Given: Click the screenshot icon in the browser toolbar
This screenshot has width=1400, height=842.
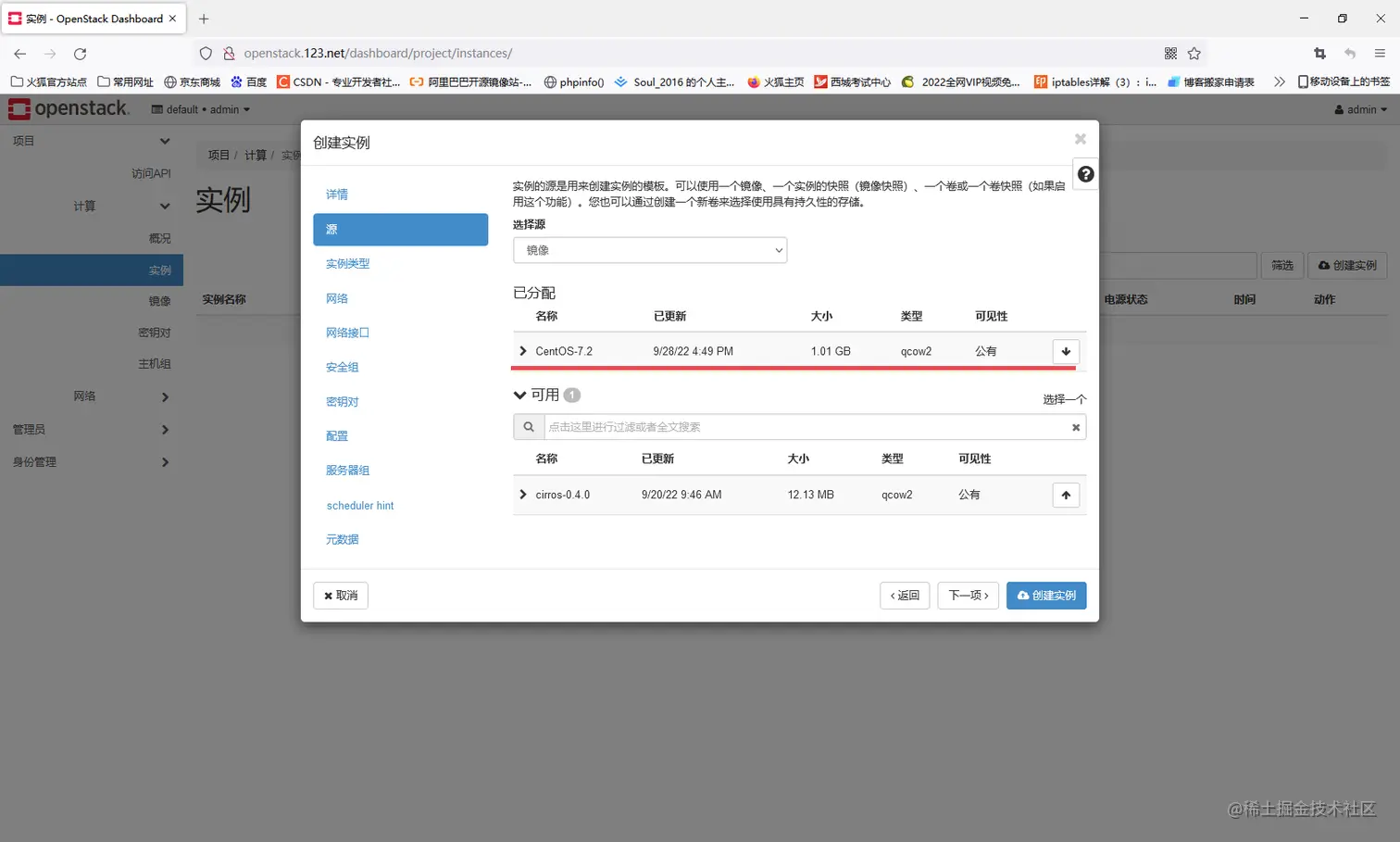Looking at the screenshot, I should tap(1319, 53).
